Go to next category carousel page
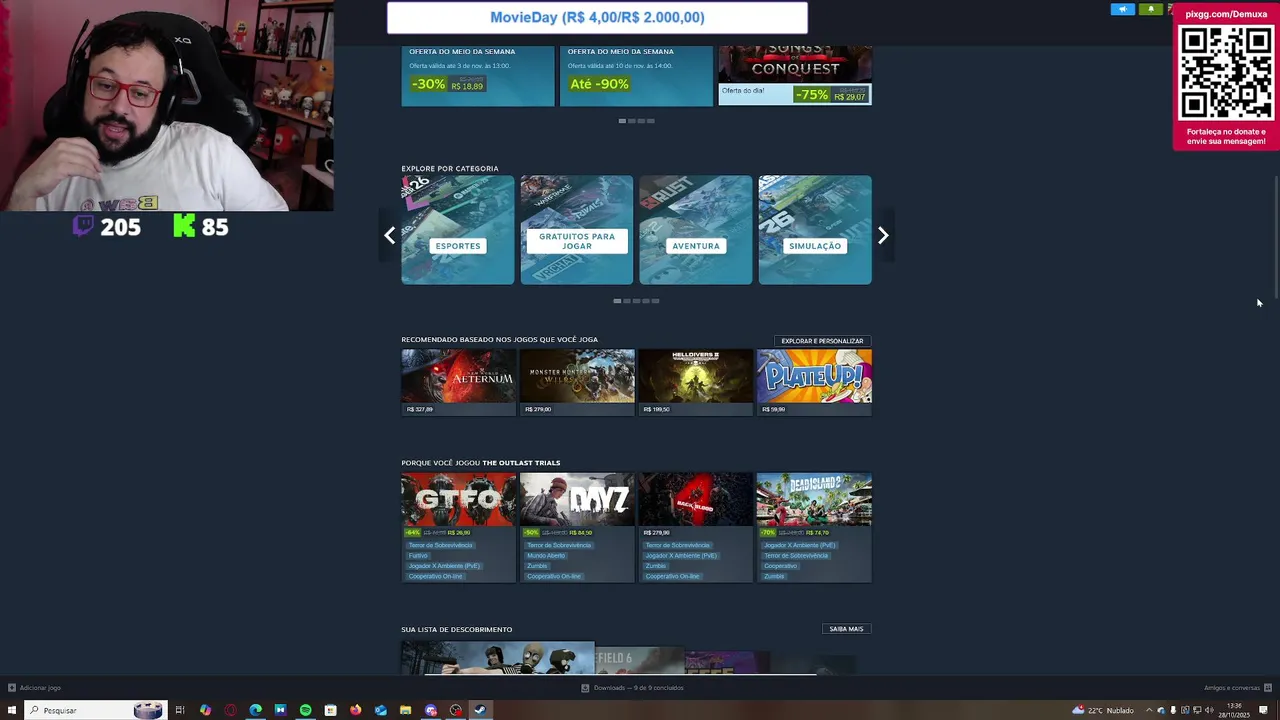This screenshot has width=1280, height=720. coord(883,236)
